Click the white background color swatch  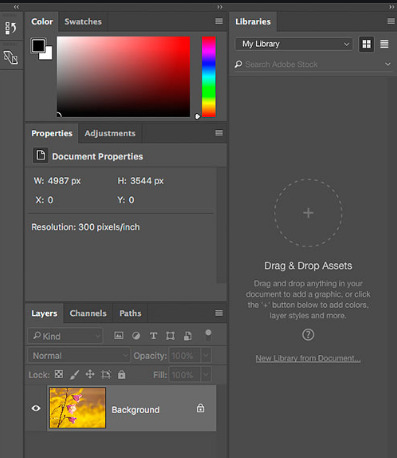click(47, 55)
